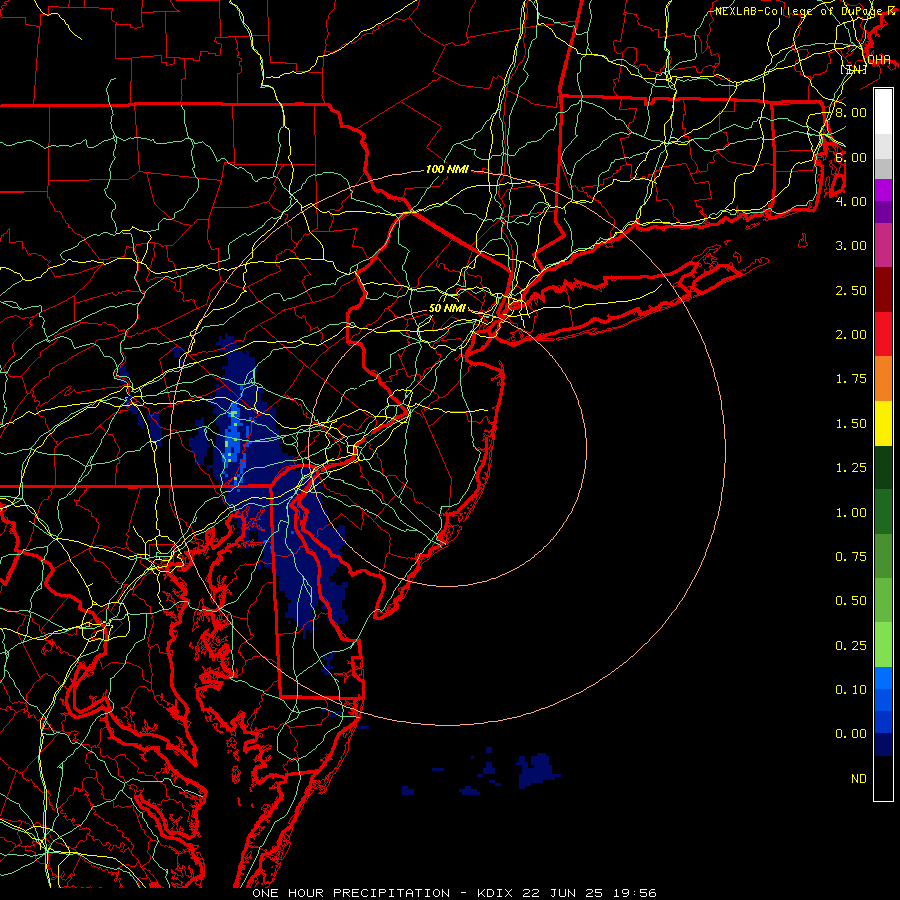Click the white swatch at the top of the legend
Screen dimensions: 900x900
[x=883, y=112]
